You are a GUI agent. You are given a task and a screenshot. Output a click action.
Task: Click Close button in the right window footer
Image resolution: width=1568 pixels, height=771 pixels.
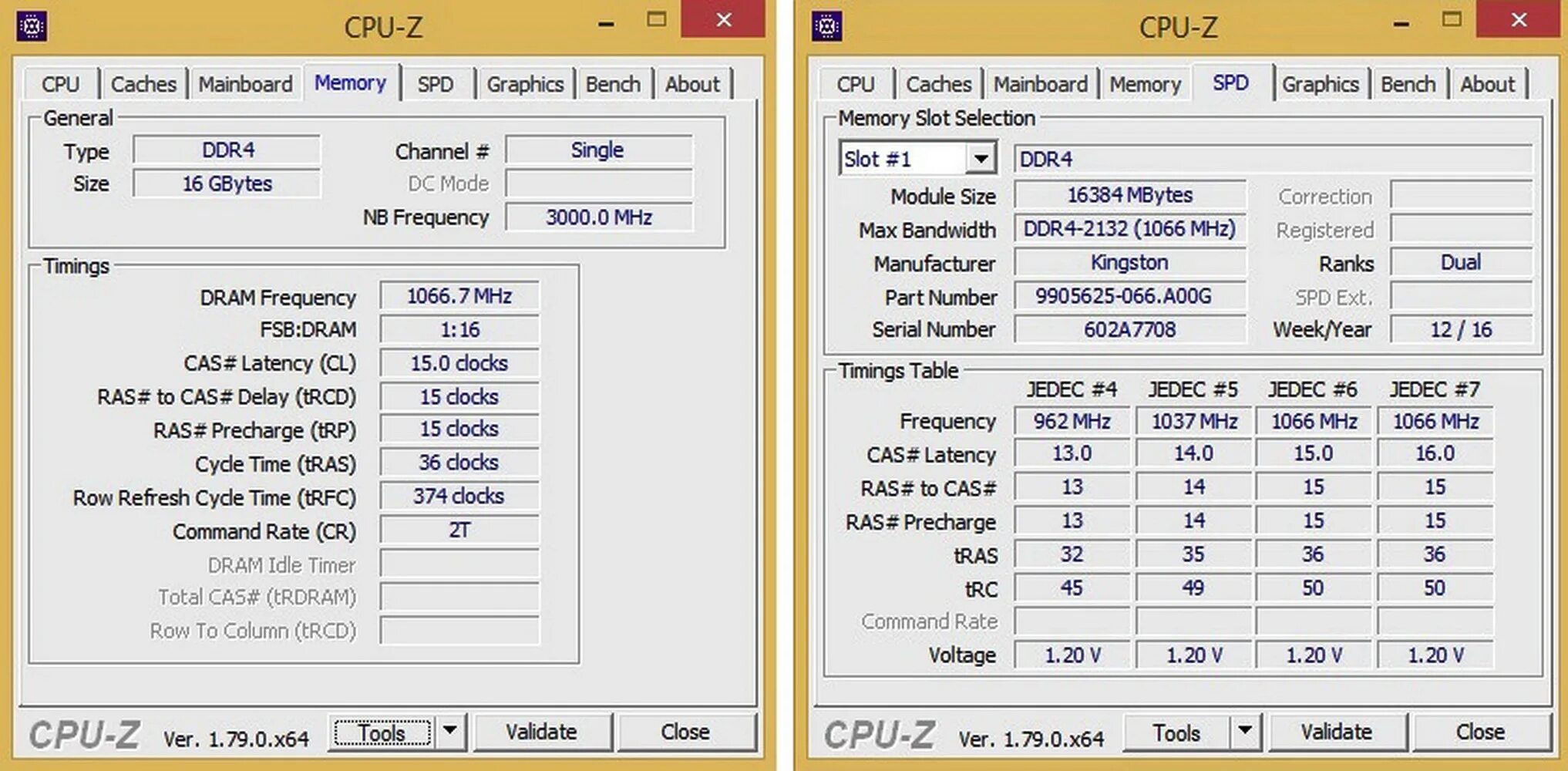click(1481, 732)
